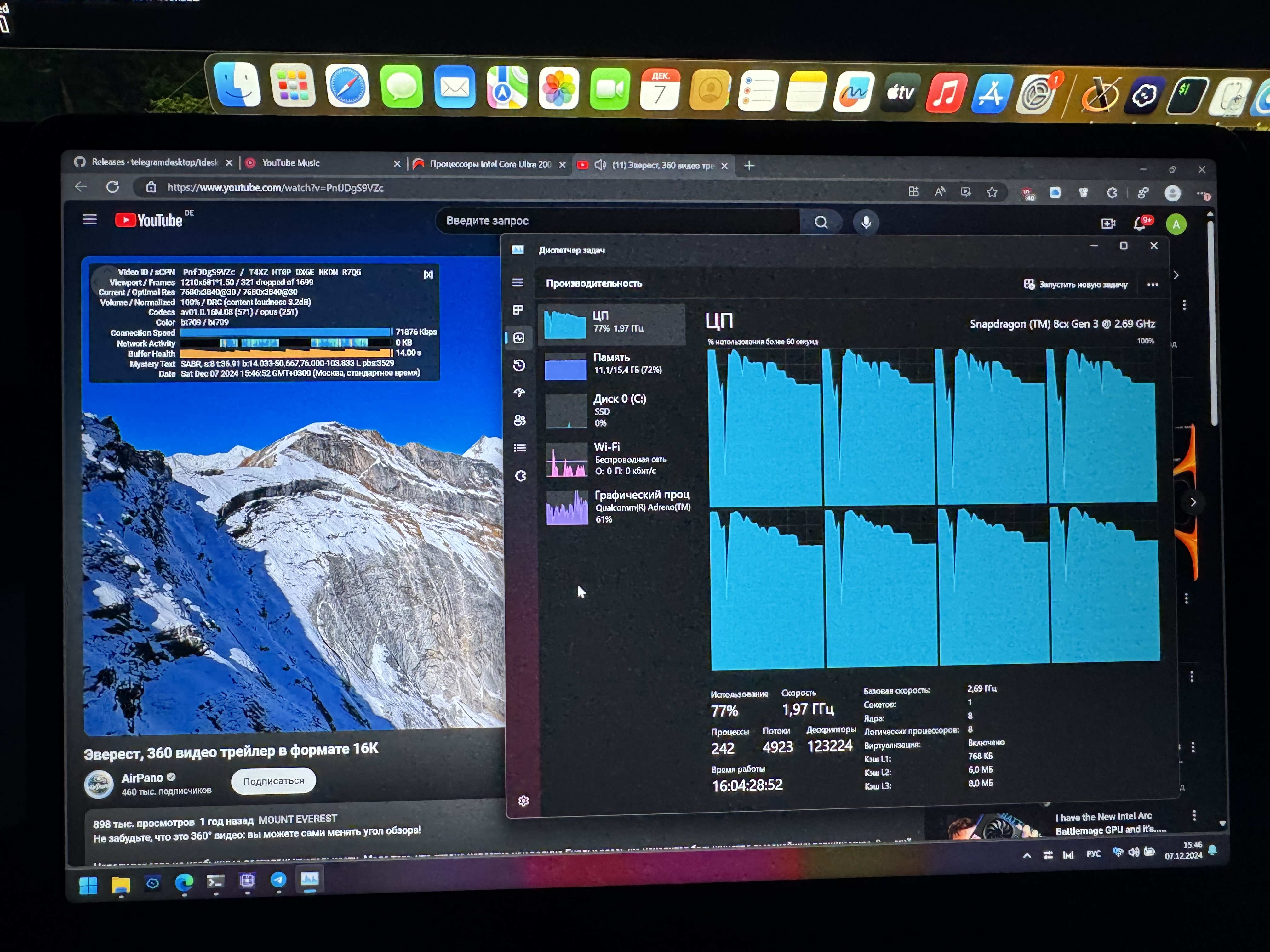Click Запустить новую задачу button
Screen dimensions: 1270x952
pyautogui.click(x=1075, y=285)
